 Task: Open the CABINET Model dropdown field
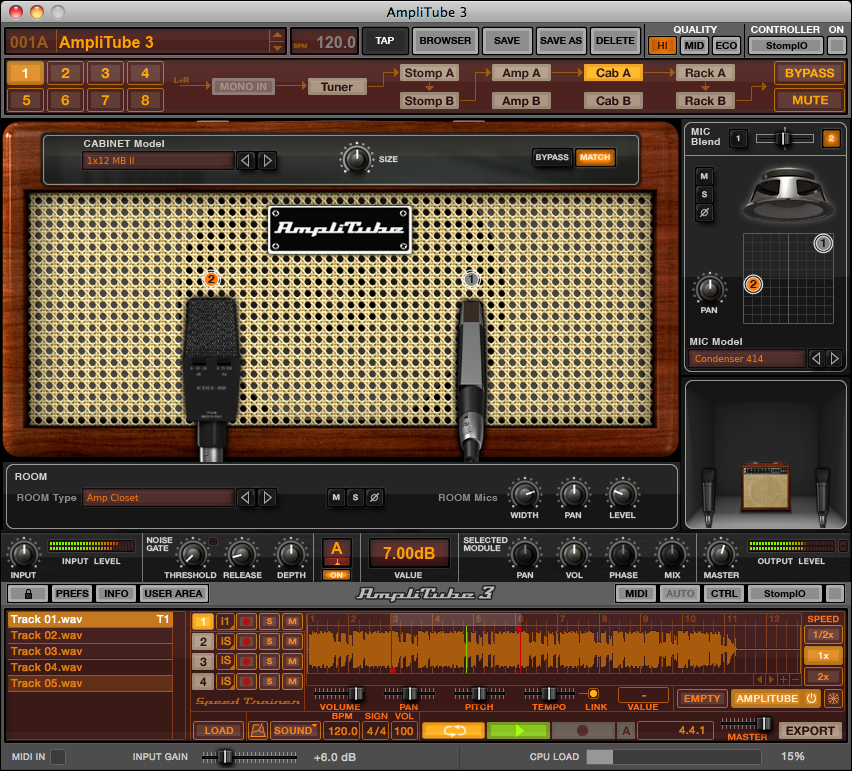coord(158,161)
